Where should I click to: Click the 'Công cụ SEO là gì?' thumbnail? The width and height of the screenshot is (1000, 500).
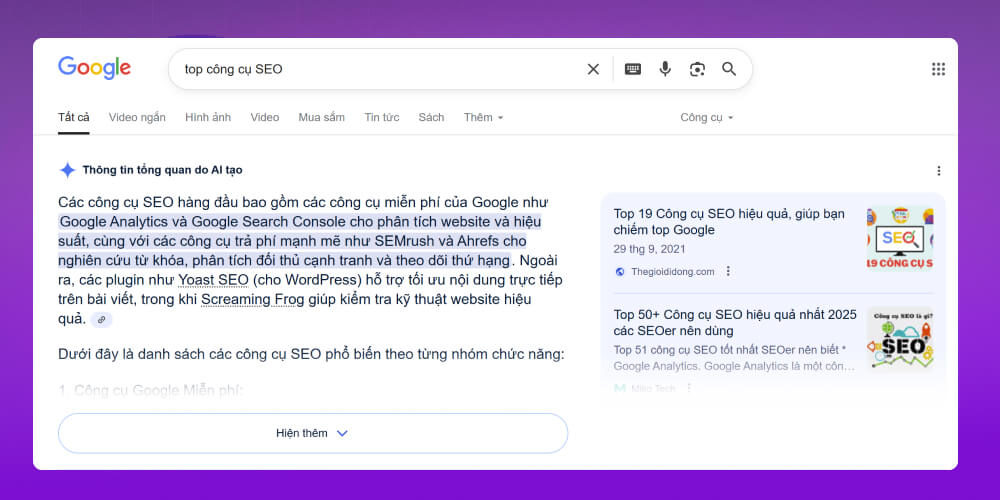point(899,338)
